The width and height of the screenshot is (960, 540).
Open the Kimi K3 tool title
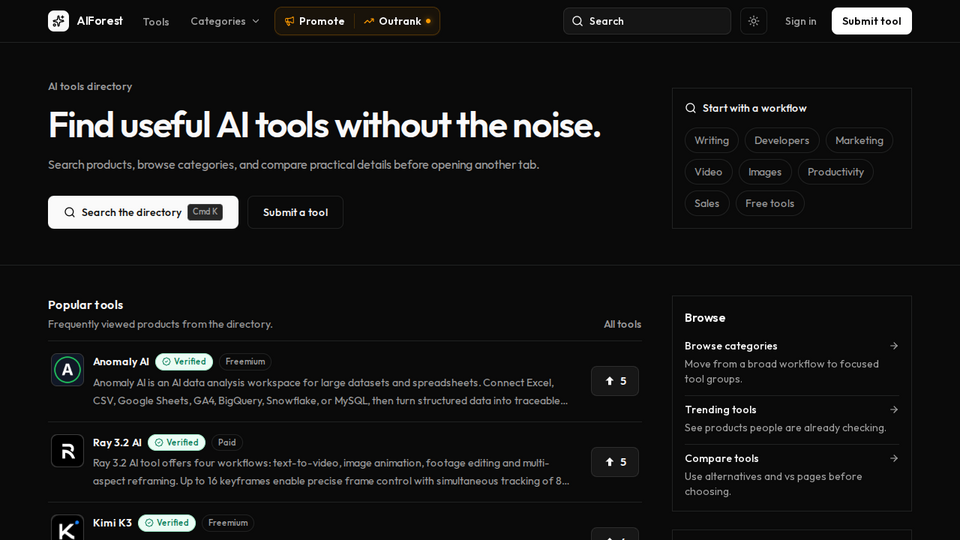(x=112, y=523)
